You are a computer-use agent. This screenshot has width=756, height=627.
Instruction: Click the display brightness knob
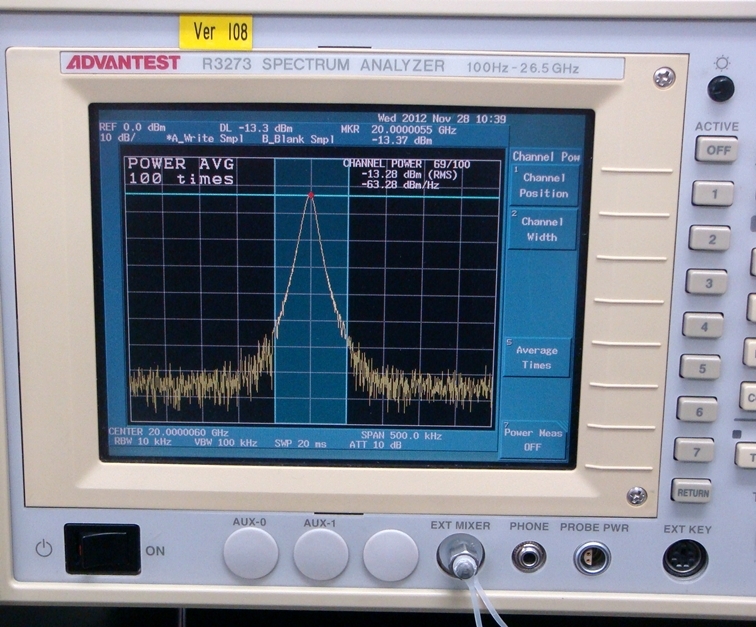click(x=721, y=89)
